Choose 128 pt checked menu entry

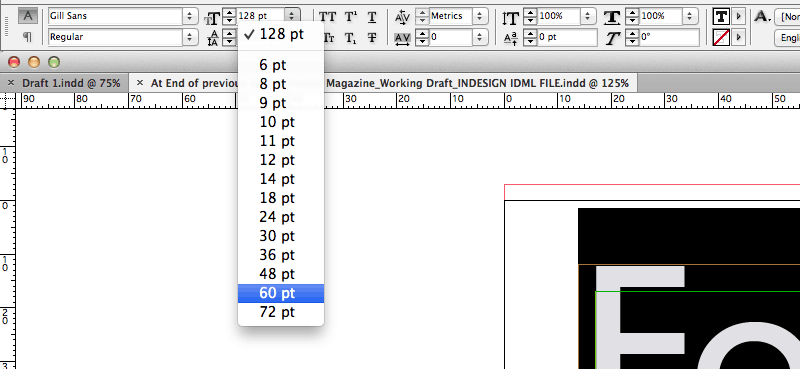click(281, 34)
